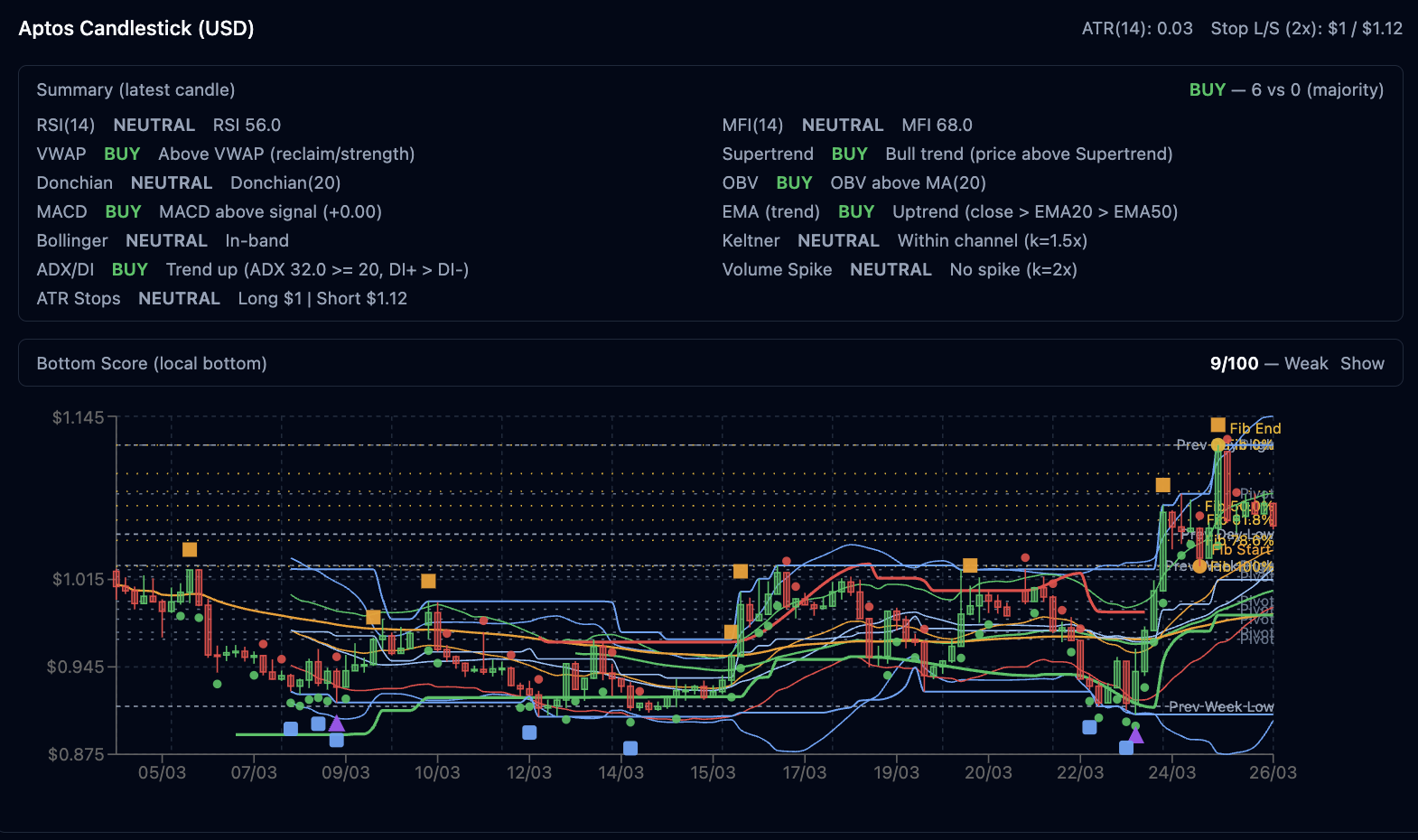
Task: Click the MACD BUY signal label
Action: point(123,212)
